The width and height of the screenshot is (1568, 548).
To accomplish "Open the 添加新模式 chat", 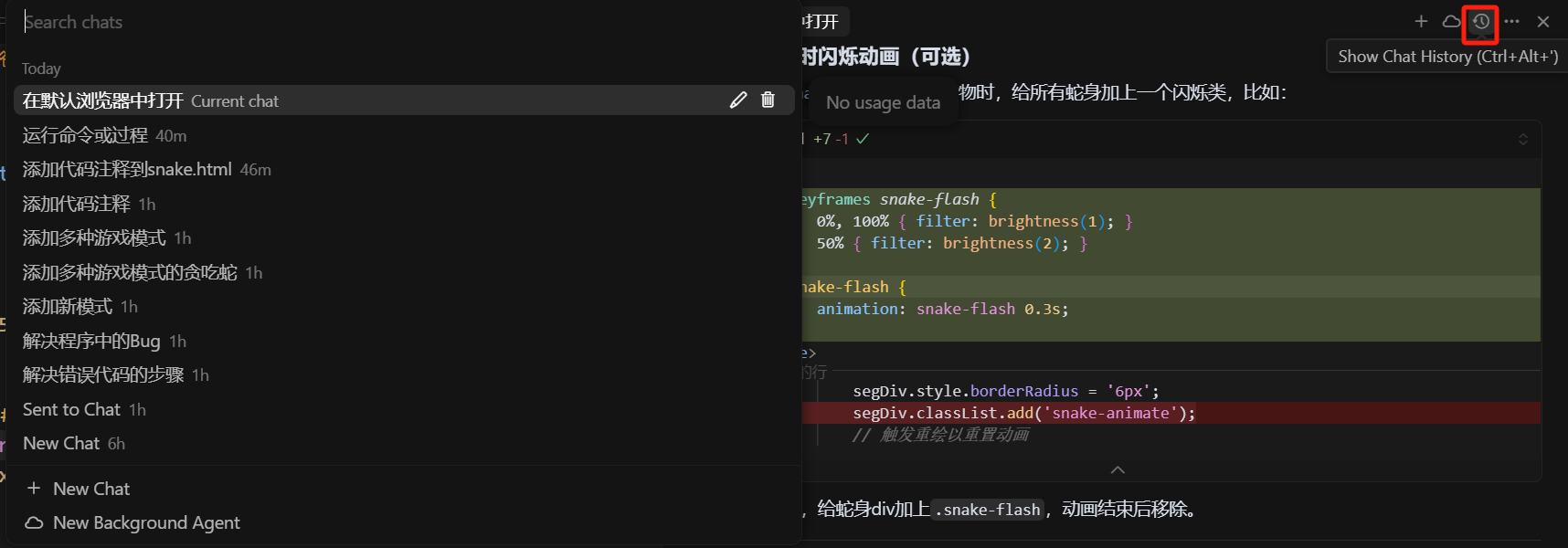I will pos(68,307).
